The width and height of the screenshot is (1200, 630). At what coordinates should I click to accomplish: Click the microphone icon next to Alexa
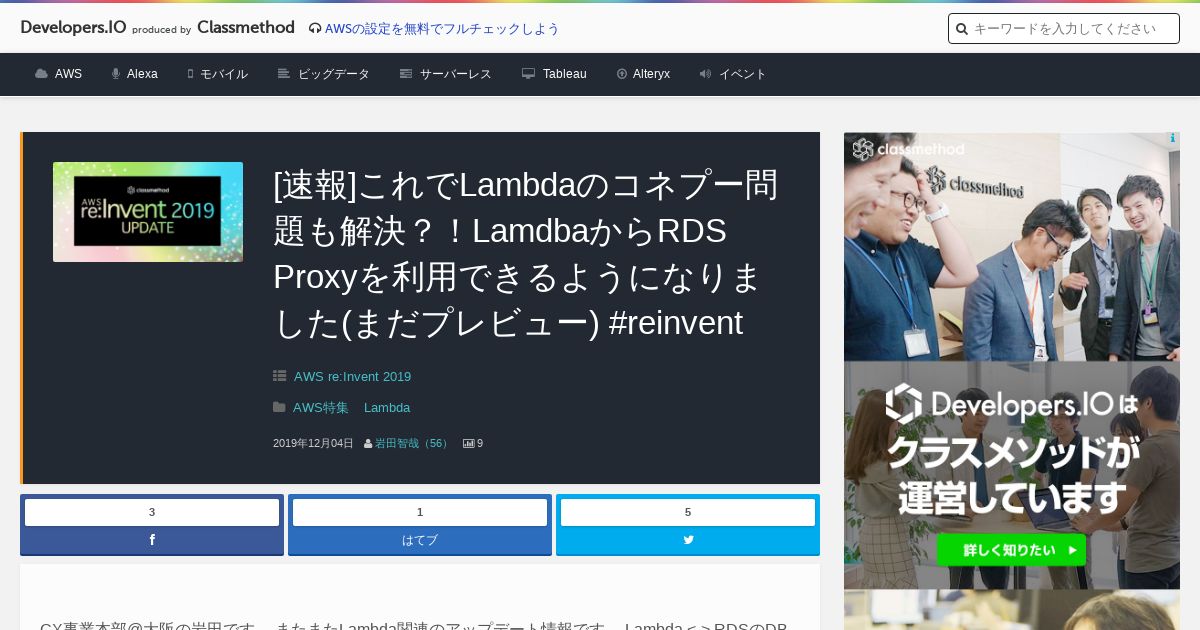[116, 74]
